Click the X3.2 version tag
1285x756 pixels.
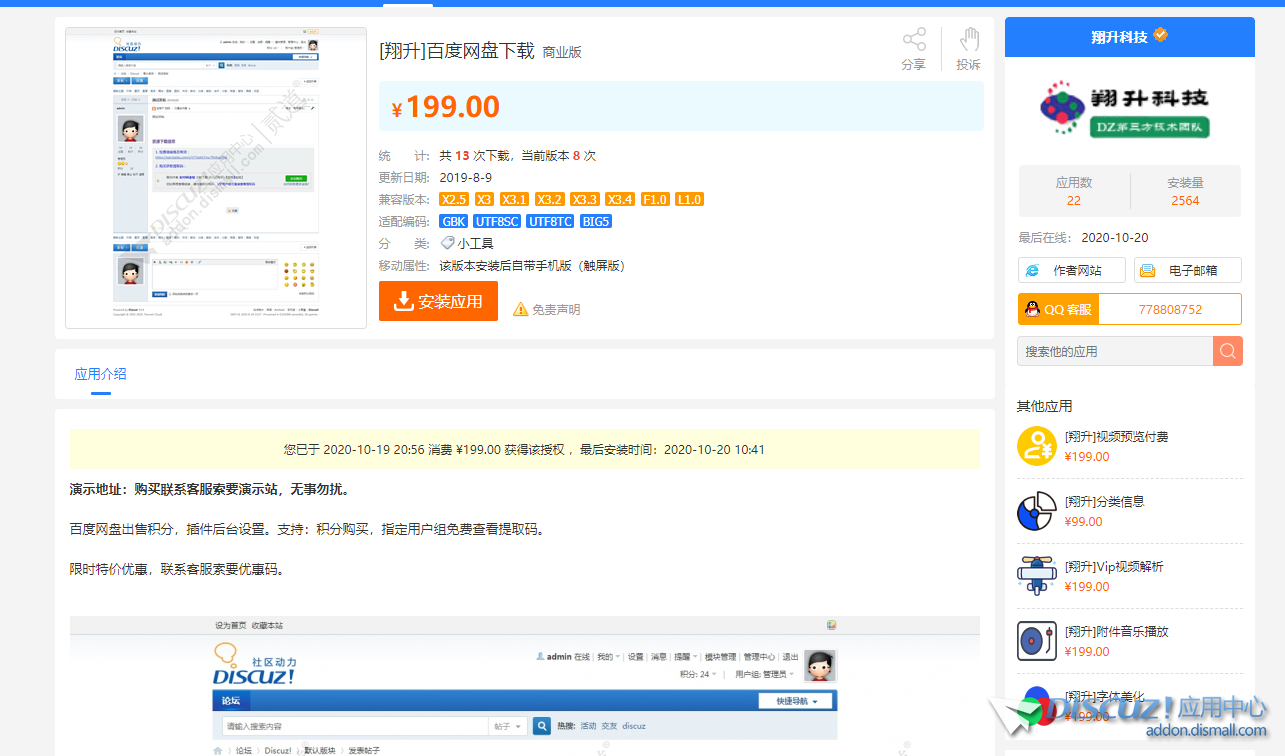click(549, 199)
